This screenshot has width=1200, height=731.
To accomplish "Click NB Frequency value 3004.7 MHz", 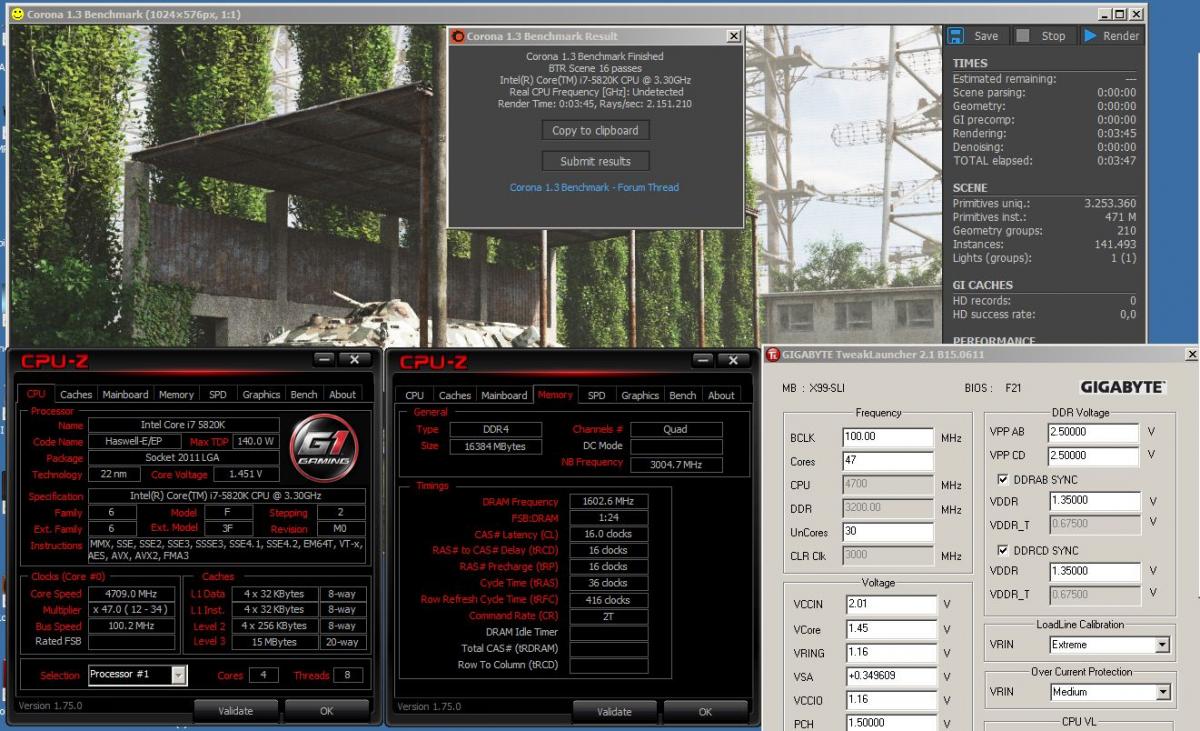I will [x=675, y=465].
